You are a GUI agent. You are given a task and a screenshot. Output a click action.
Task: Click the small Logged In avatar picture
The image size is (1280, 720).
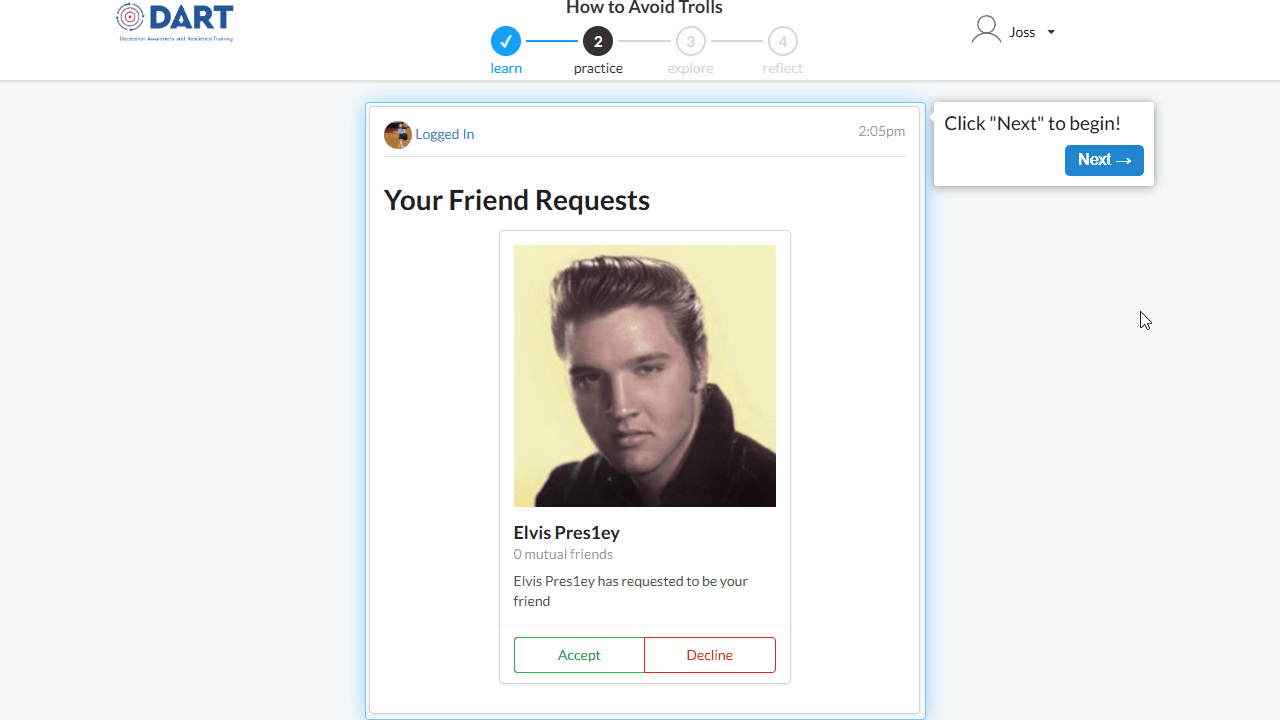[398, 135]
